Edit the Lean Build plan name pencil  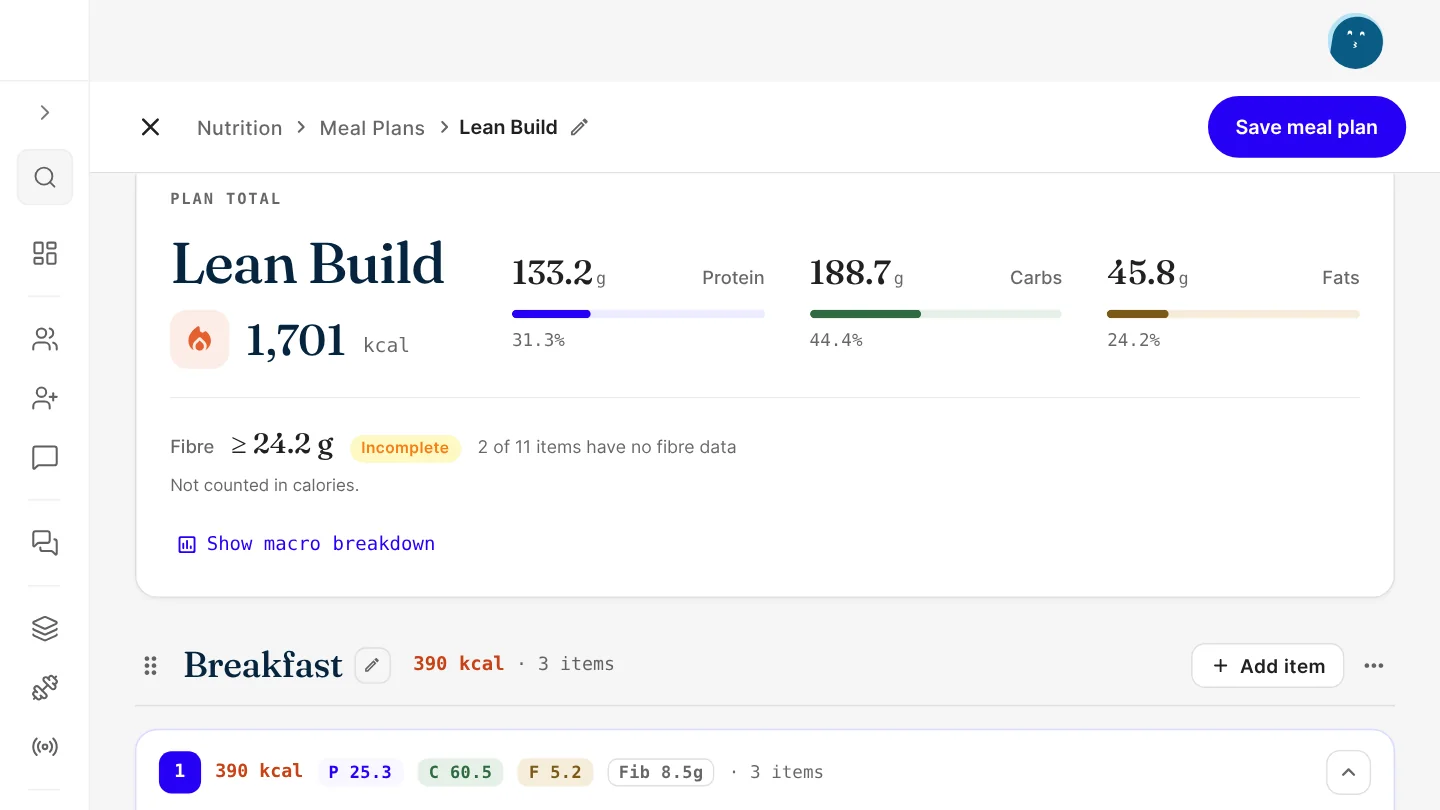tap(579, 127)
